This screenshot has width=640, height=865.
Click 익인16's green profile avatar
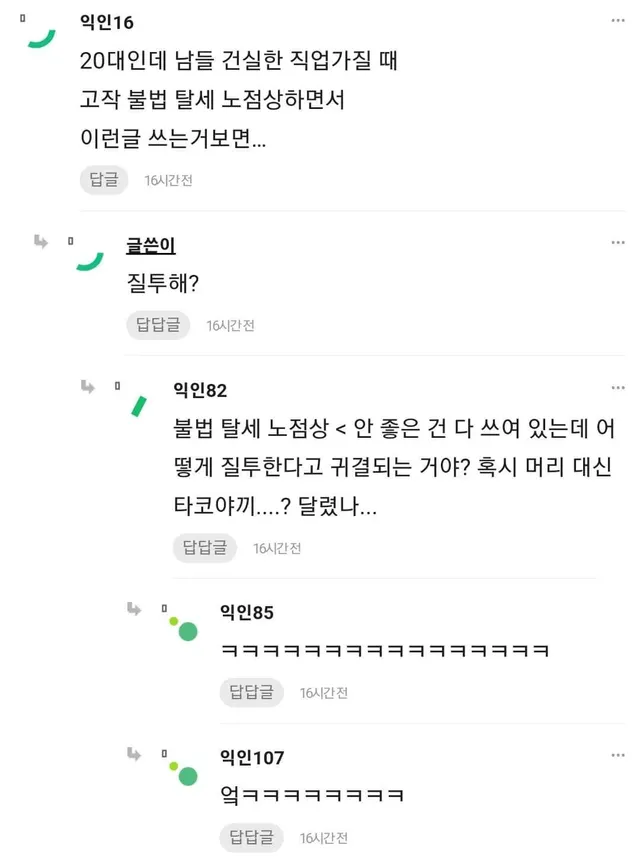[x=41, y=36]
